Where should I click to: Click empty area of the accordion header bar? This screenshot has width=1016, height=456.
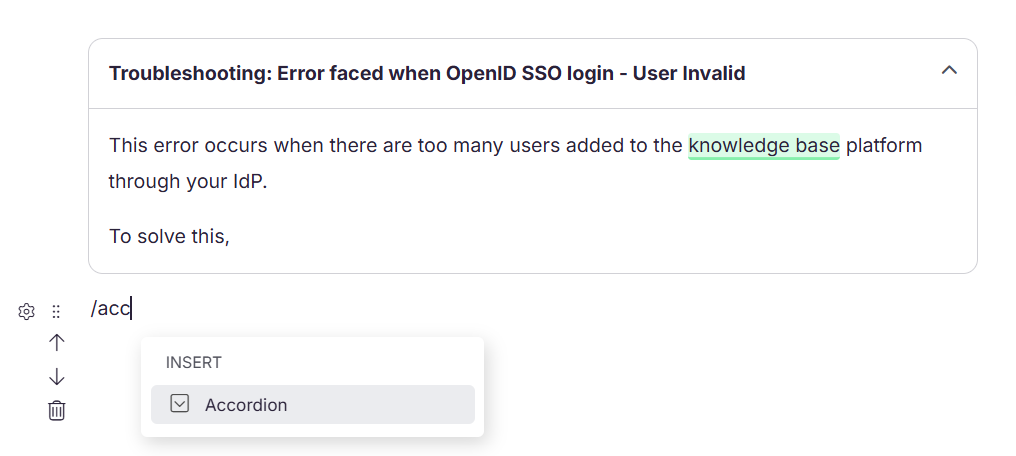click(842, 73)
